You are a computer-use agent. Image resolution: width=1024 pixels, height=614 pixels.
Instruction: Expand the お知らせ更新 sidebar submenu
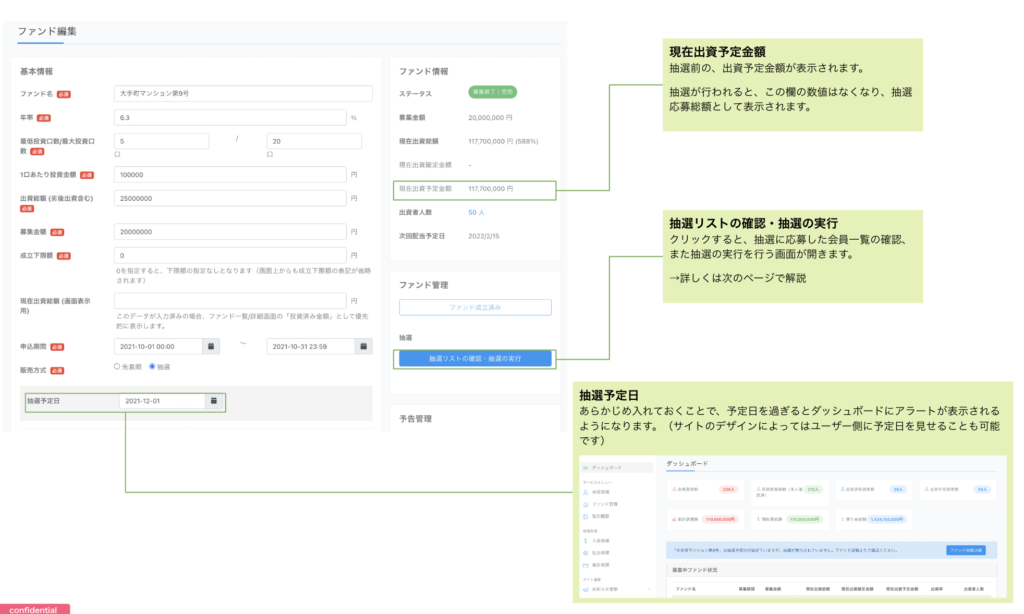pos(650,589)
